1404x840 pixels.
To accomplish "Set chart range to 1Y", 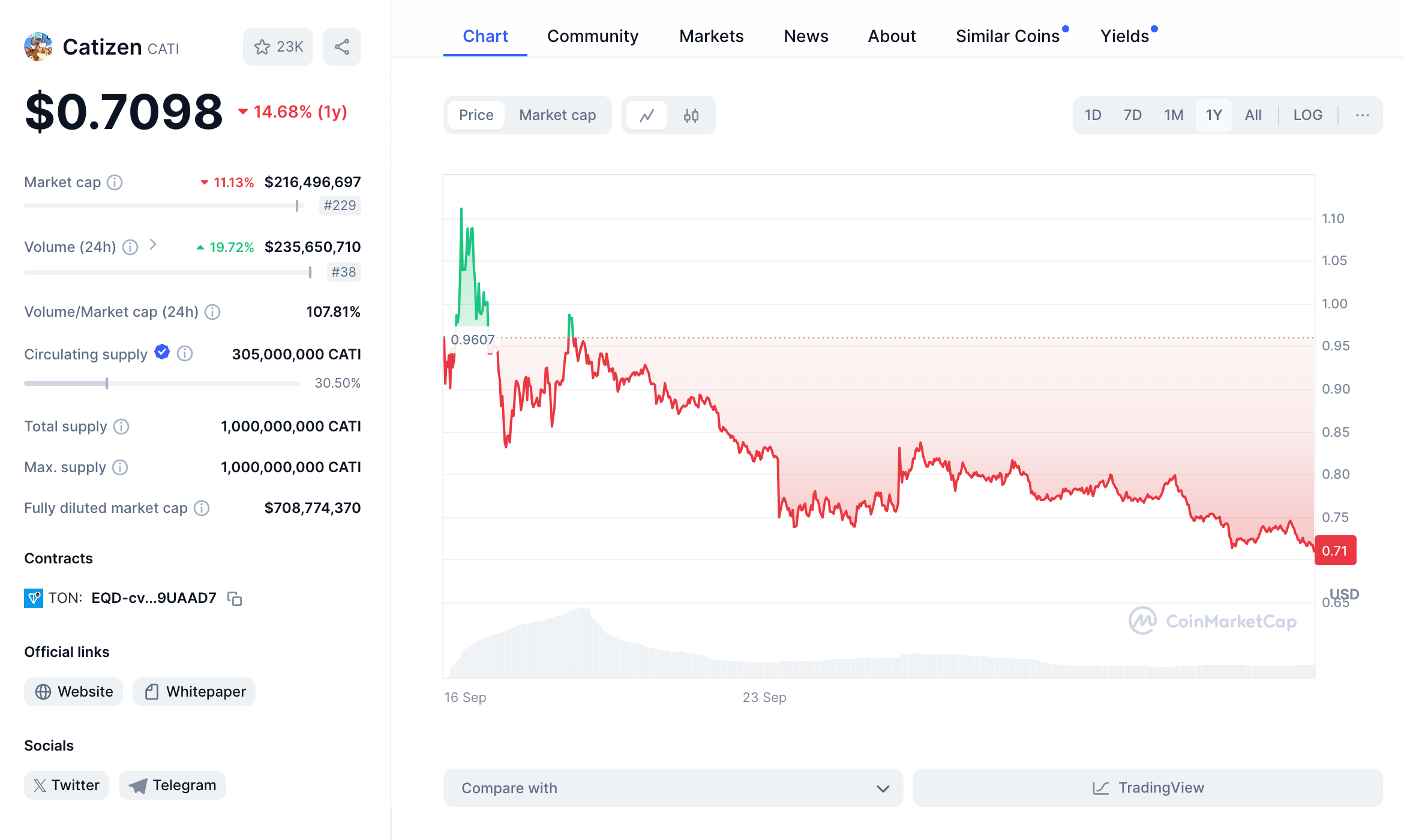I will coord(1214,115).
